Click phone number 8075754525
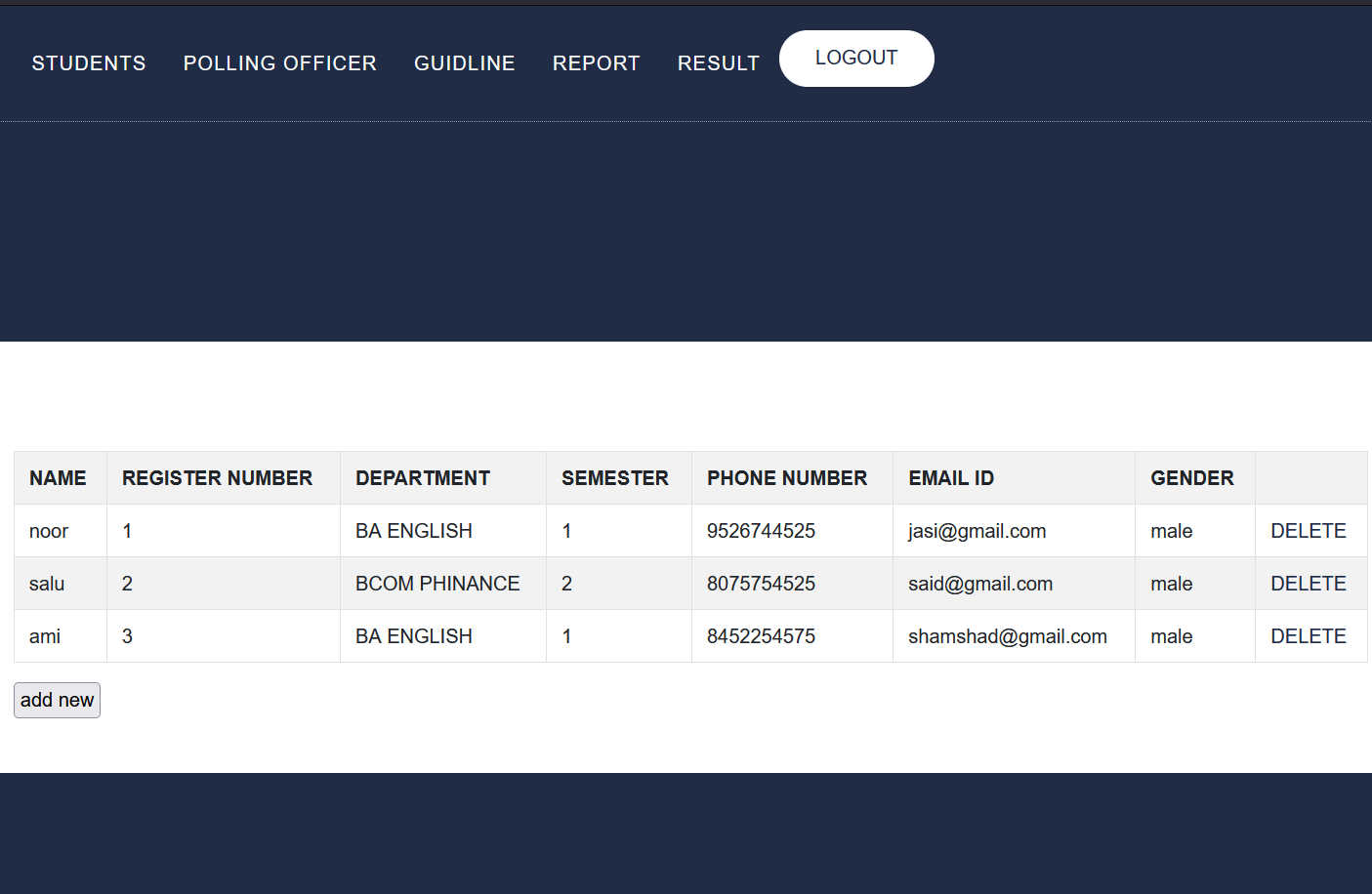 click(x=761, y=584)
